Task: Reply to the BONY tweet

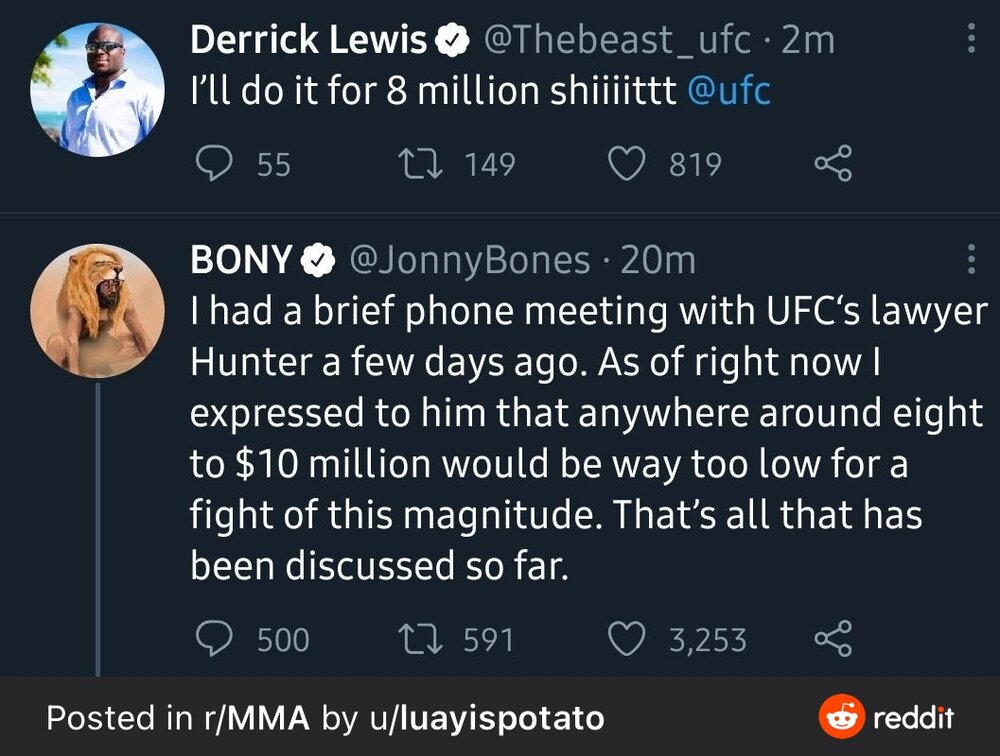Action: pyautogui.click(x=213, y=639)
